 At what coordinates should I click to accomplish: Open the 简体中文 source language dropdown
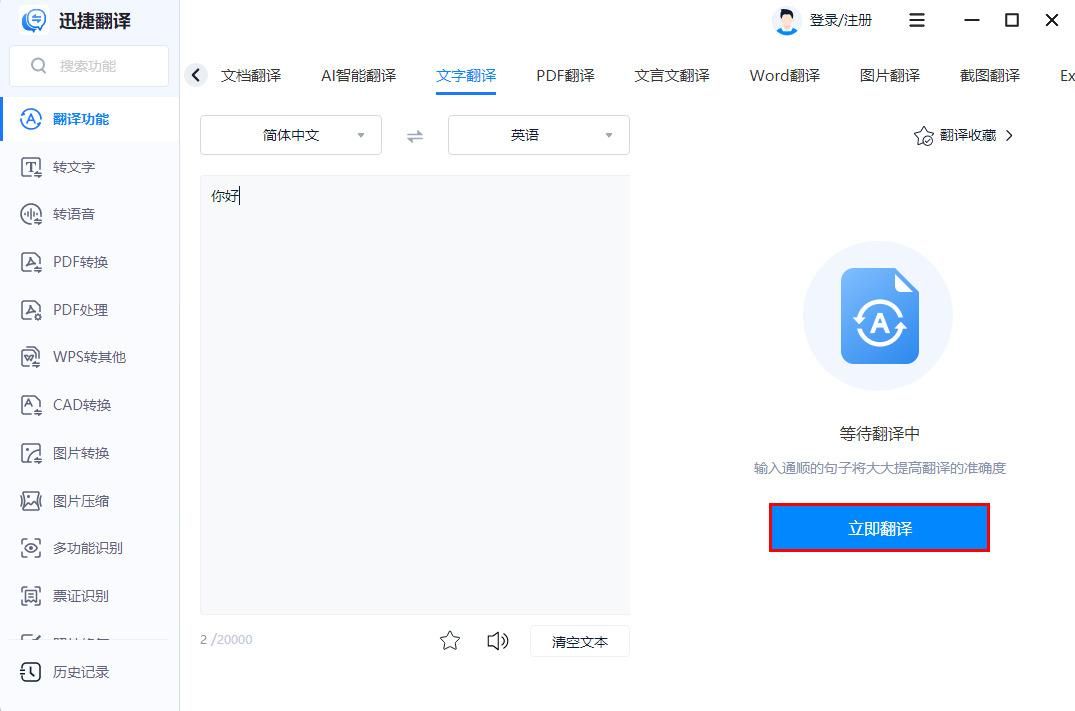pos(291,135)
